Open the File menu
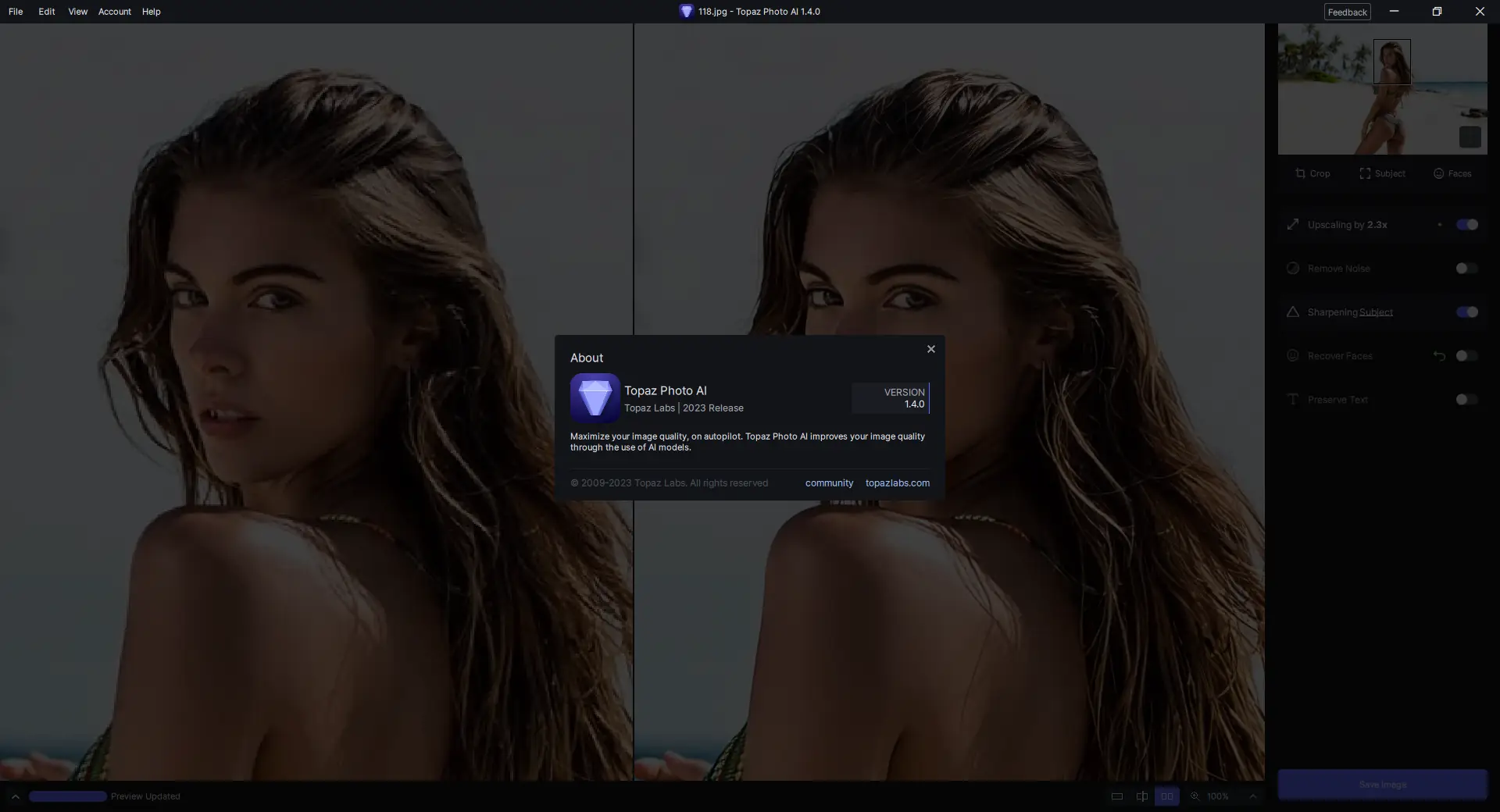The height and width of the screenshot is (812, 1500). click(x=16, y=12)
